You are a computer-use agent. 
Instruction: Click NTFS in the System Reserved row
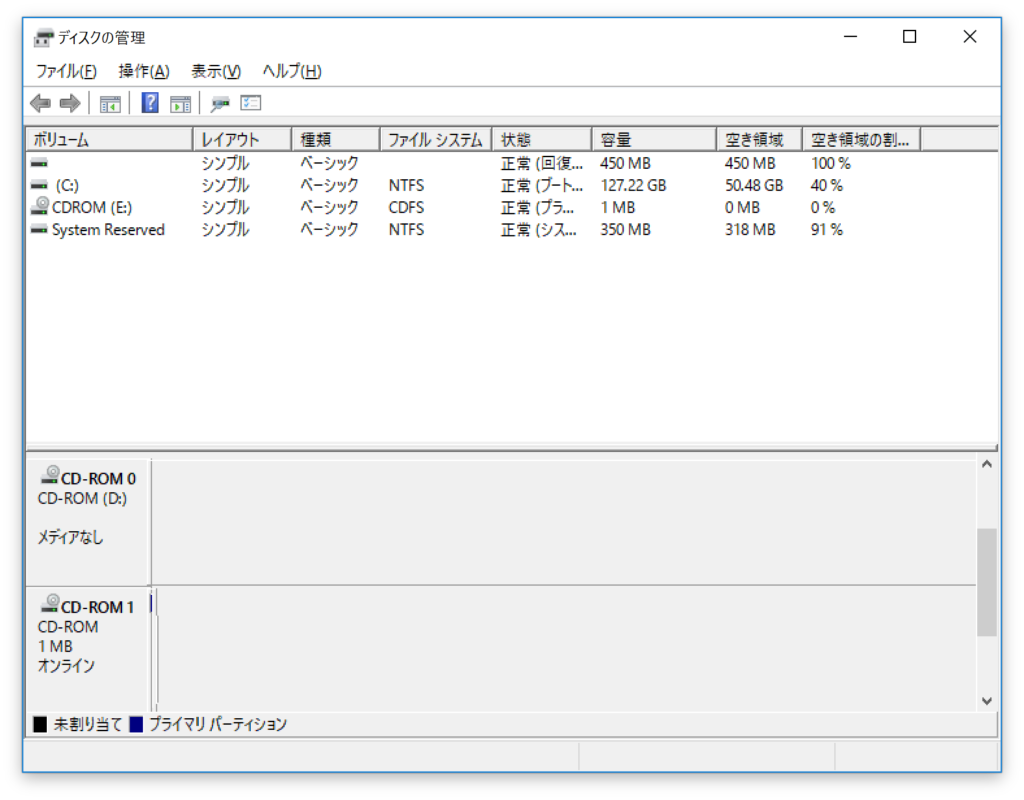pyautogui.click(x=406, y=230)
